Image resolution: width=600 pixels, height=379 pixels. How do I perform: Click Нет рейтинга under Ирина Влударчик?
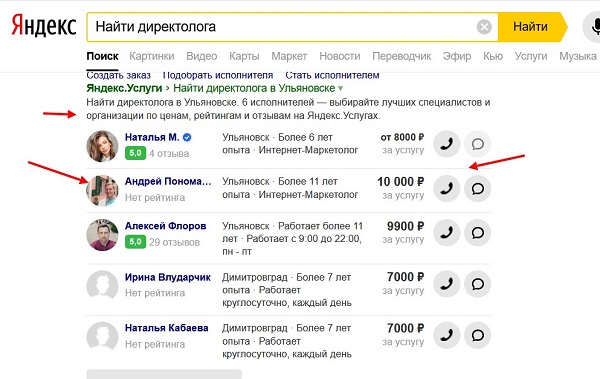coord(155,293)
